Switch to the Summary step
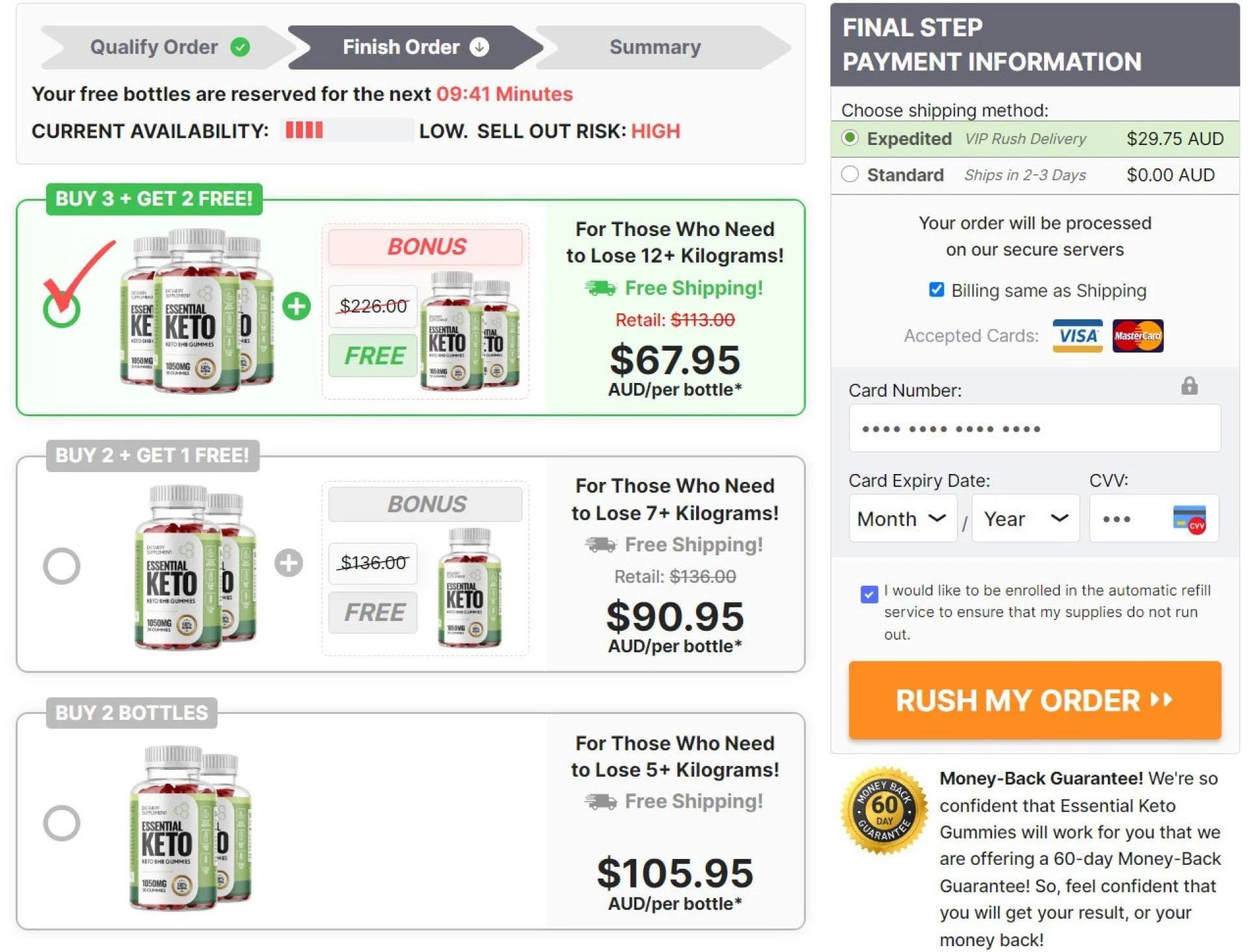 pyautogui.click(x=655, y=46)
